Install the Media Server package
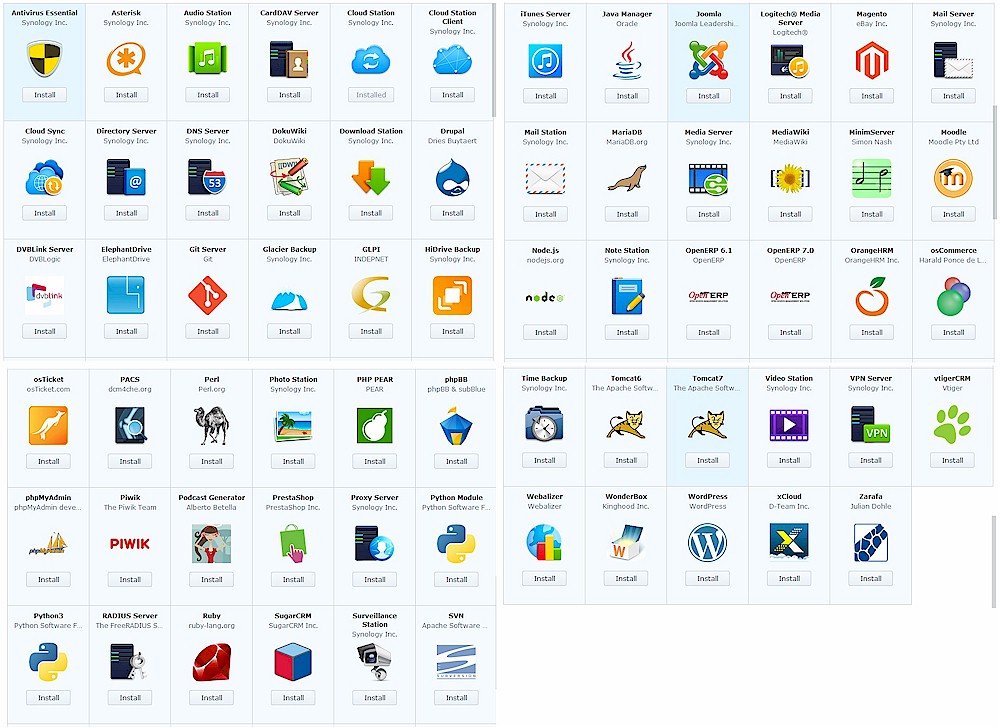The width and height of the screenshot is (1000, 728). (709, 214)
